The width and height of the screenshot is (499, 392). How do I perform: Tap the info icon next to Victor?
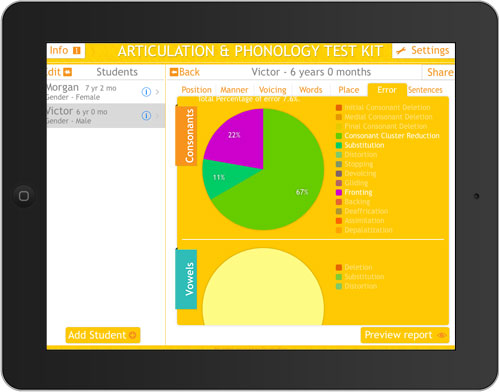click(146, 116)
